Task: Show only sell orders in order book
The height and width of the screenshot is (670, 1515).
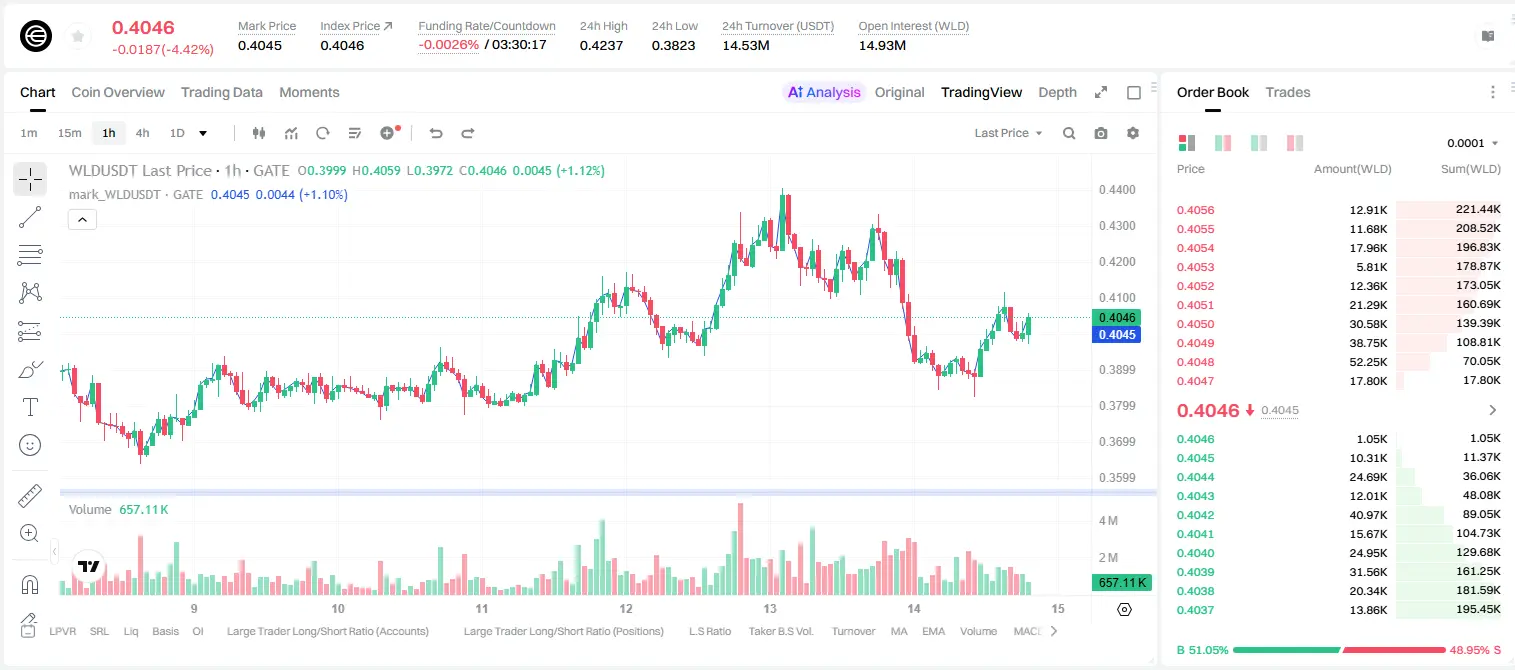Action: [1295, 143]
